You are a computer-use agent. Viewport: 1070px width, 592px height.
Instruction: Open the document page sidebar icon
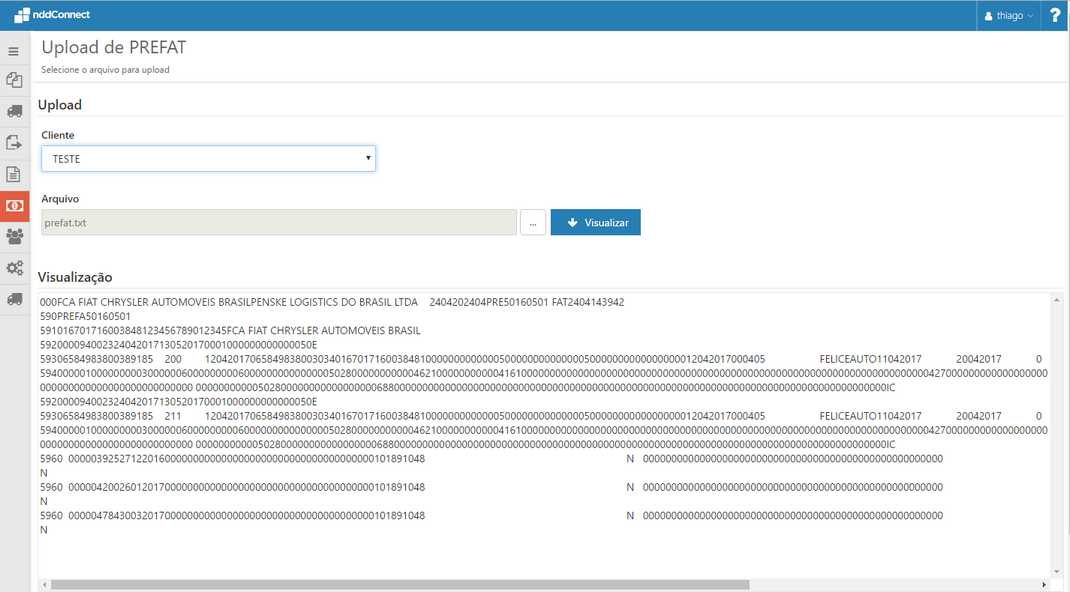click(x=14, y=174)
